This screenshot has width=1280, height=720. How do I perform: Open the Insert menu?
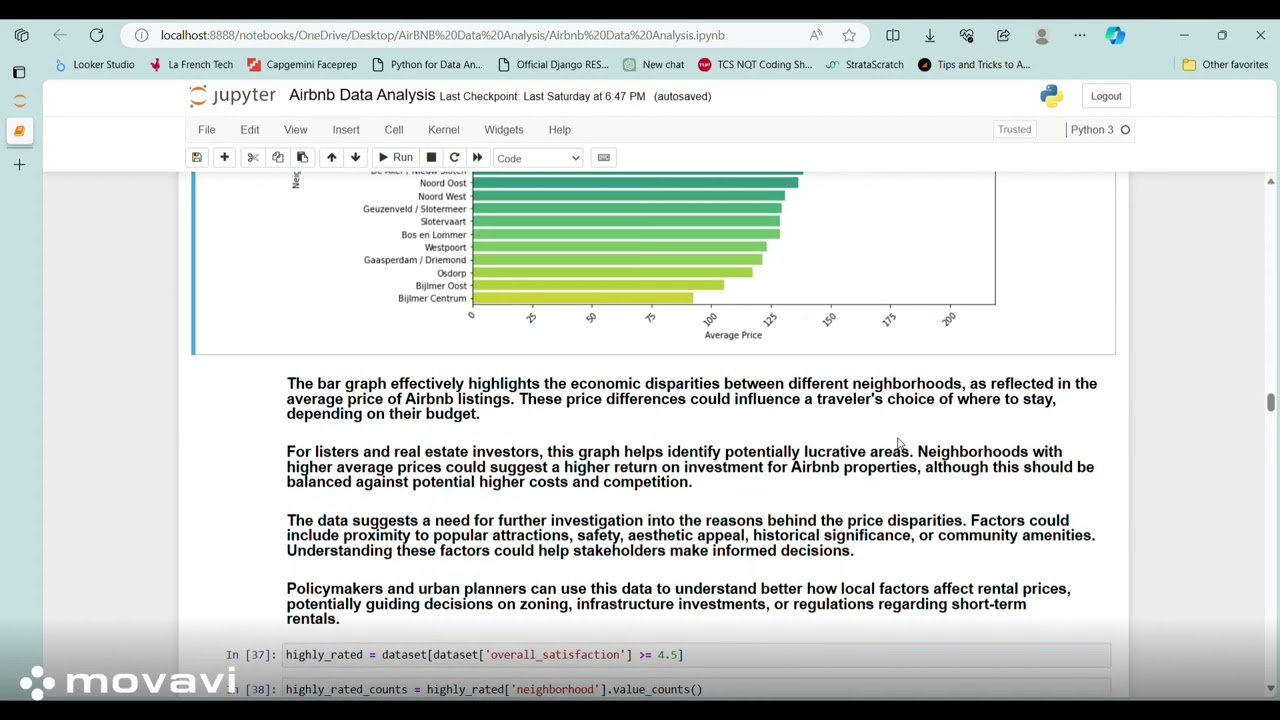point(346,130)
